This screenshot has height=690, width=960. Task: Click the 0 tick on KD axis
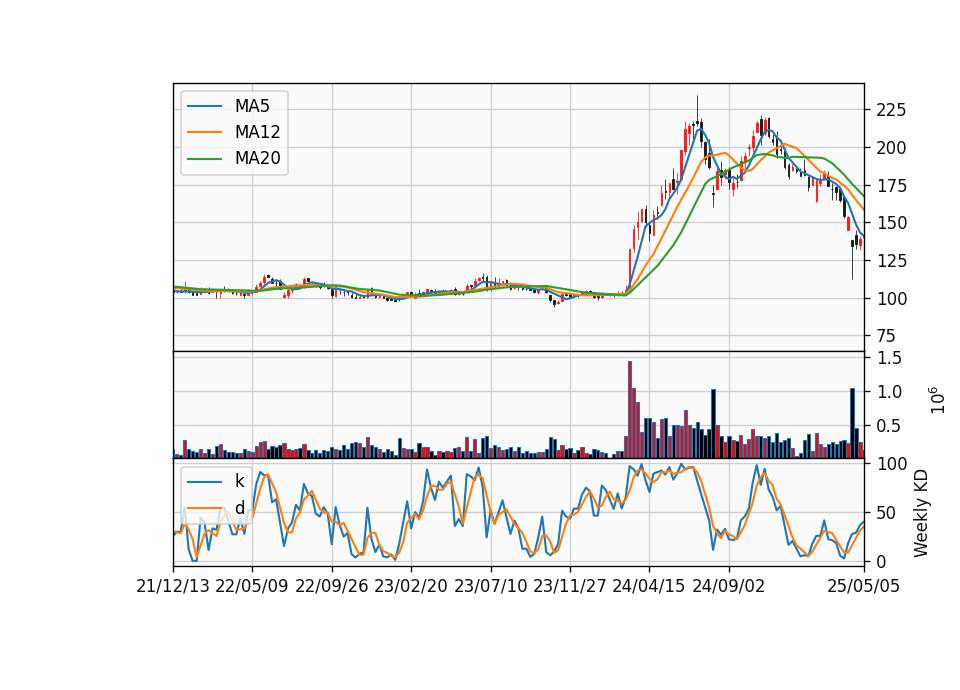881,561
